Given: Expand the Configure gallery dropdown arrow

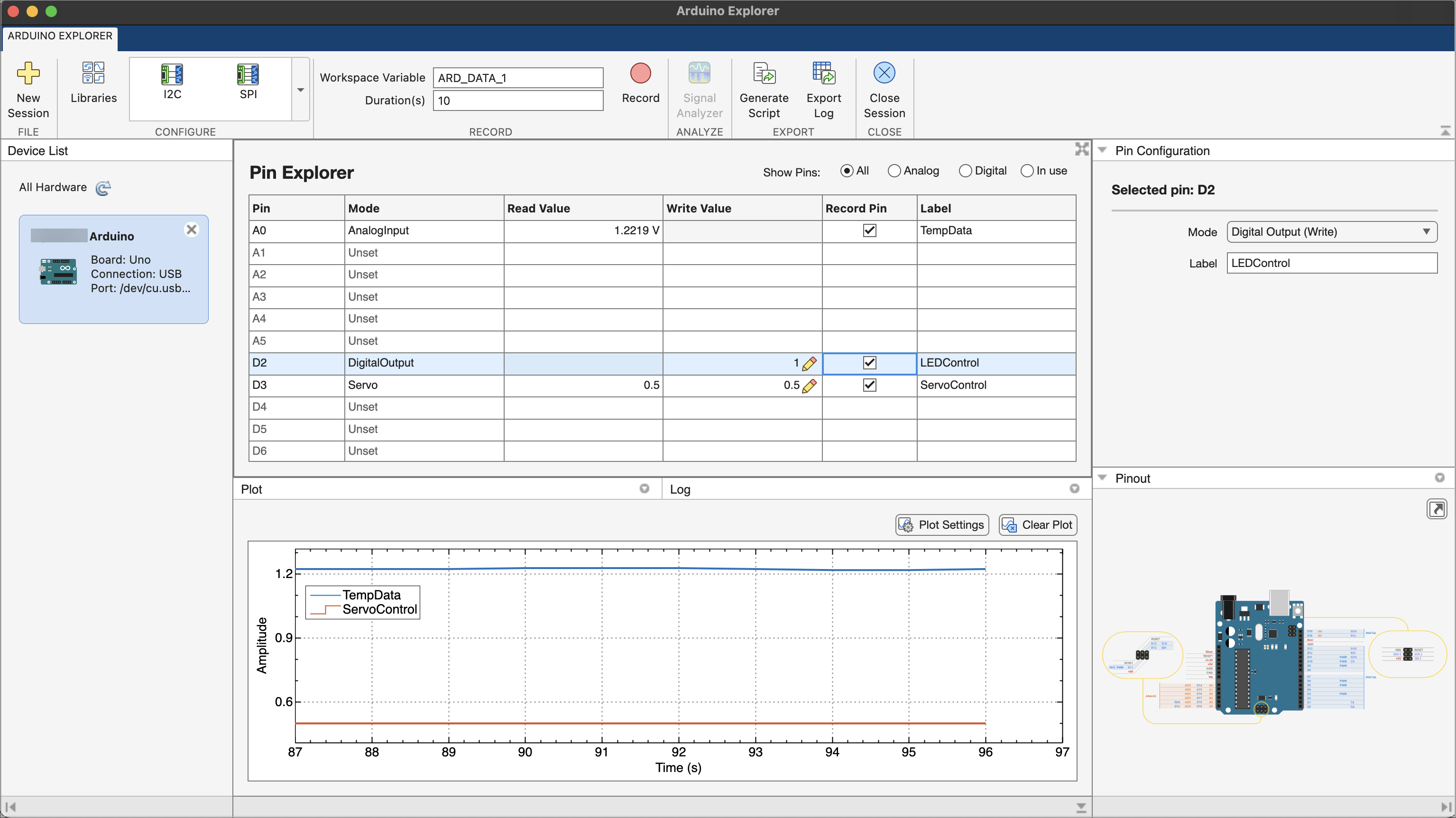Looking at the screenshot, I should (x=300, y=90).
